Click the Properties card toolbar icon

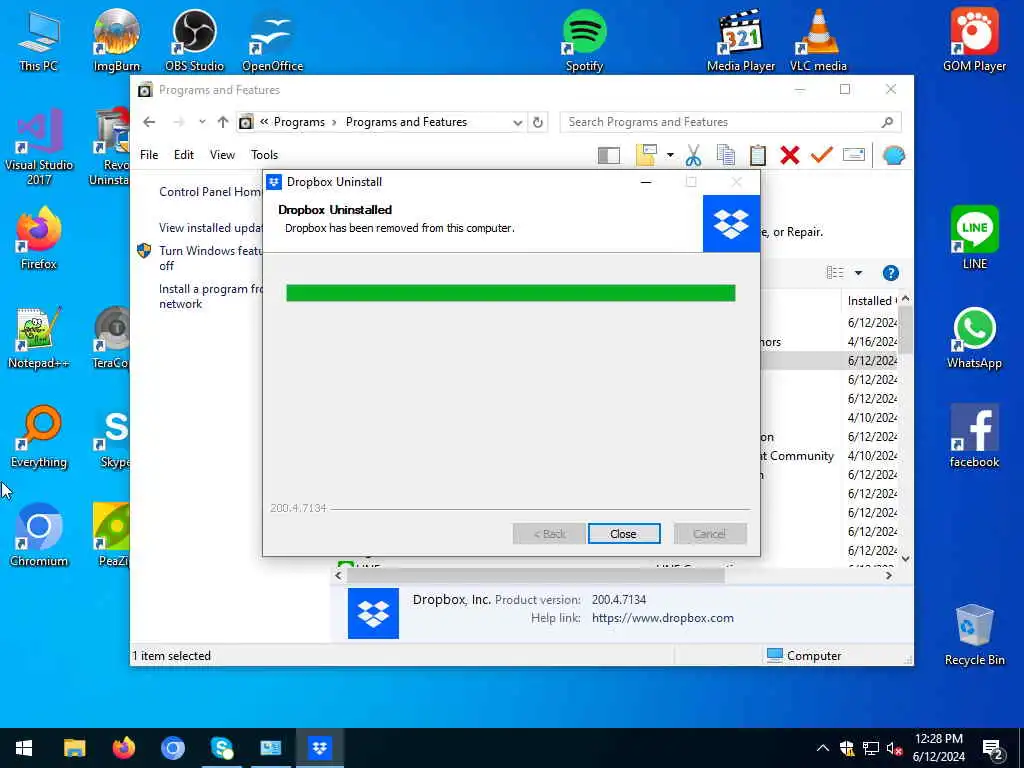pyautogui.click(x=854, y=155)
